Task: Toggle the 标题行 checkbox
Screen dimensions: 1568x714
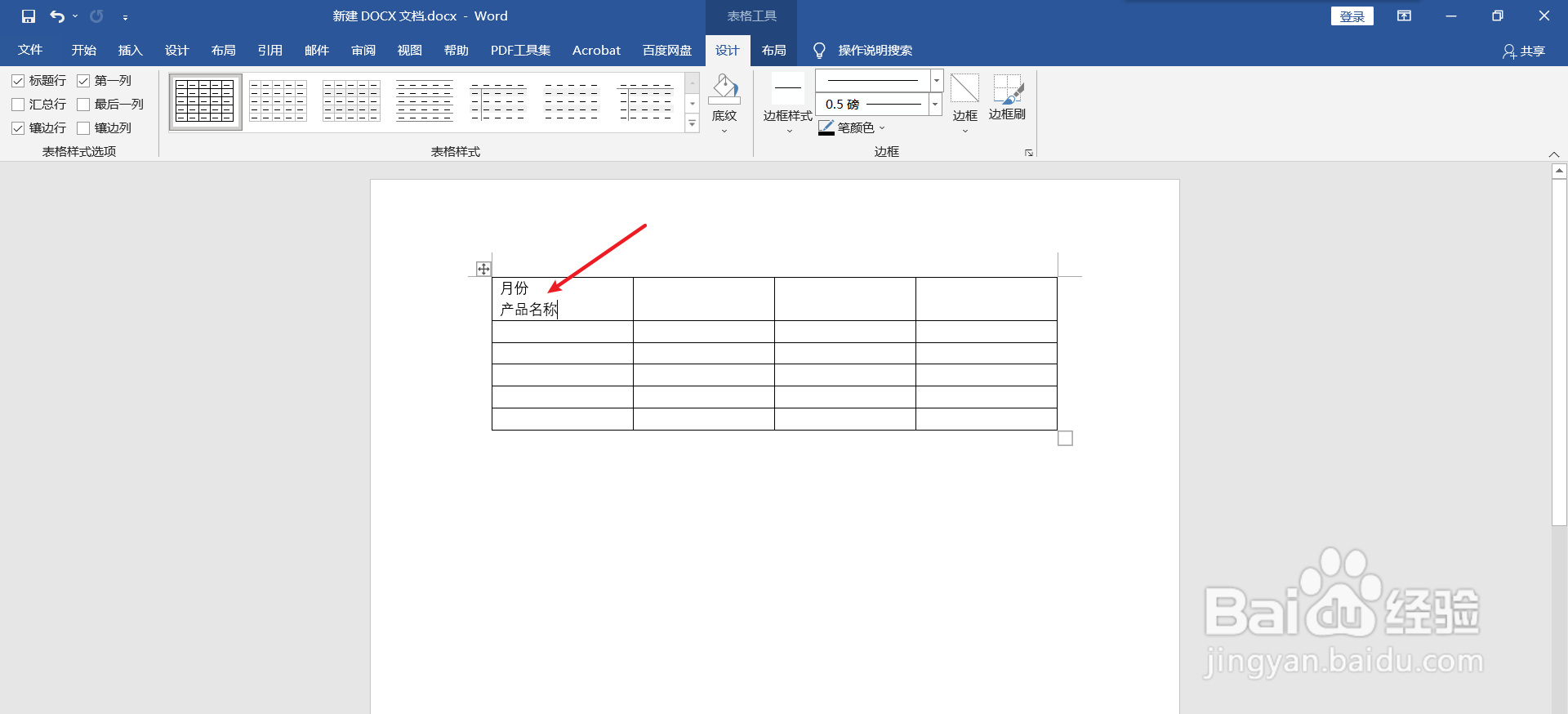Action: (18, 81)
